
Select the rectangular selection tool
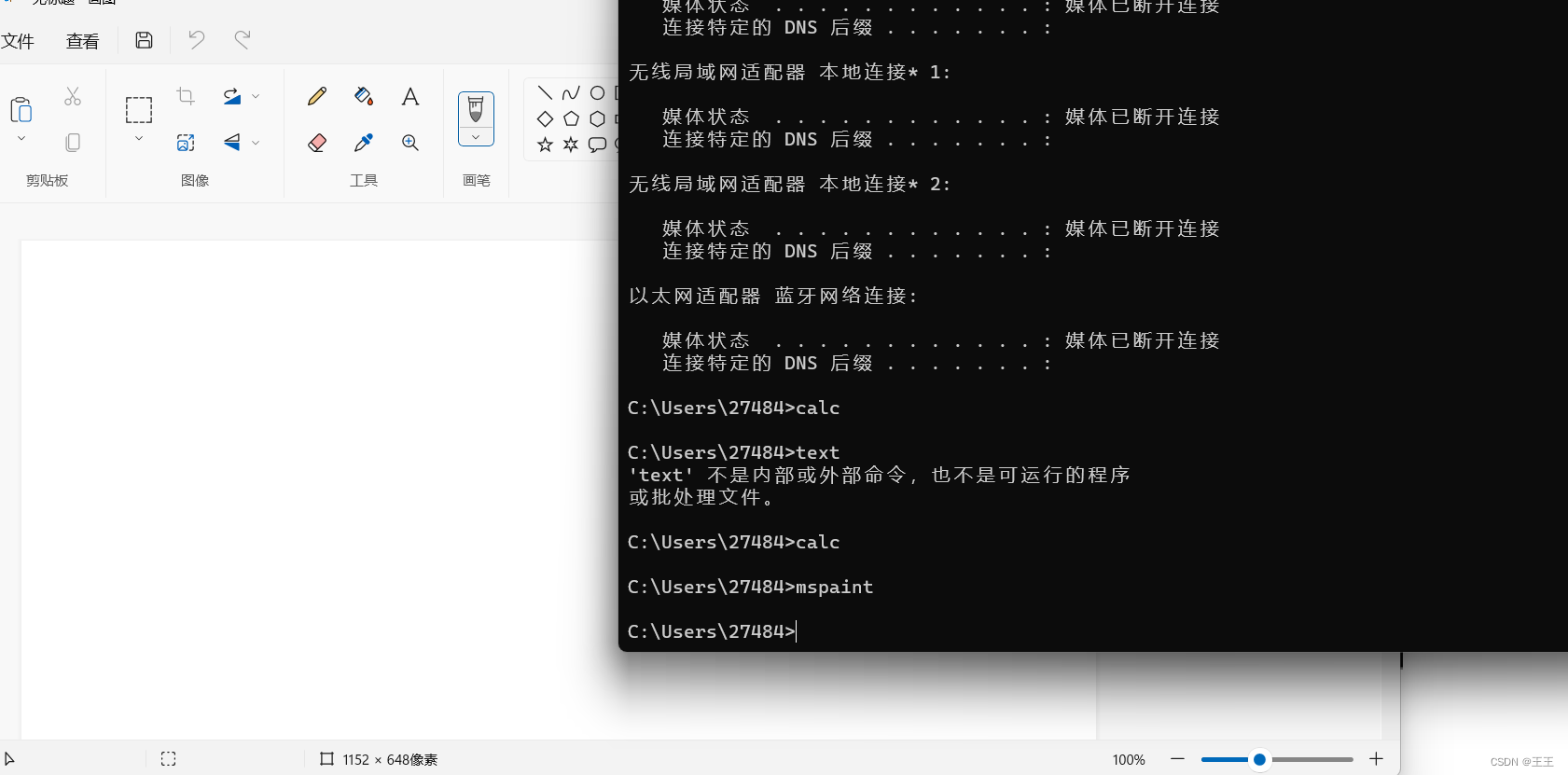139,110
